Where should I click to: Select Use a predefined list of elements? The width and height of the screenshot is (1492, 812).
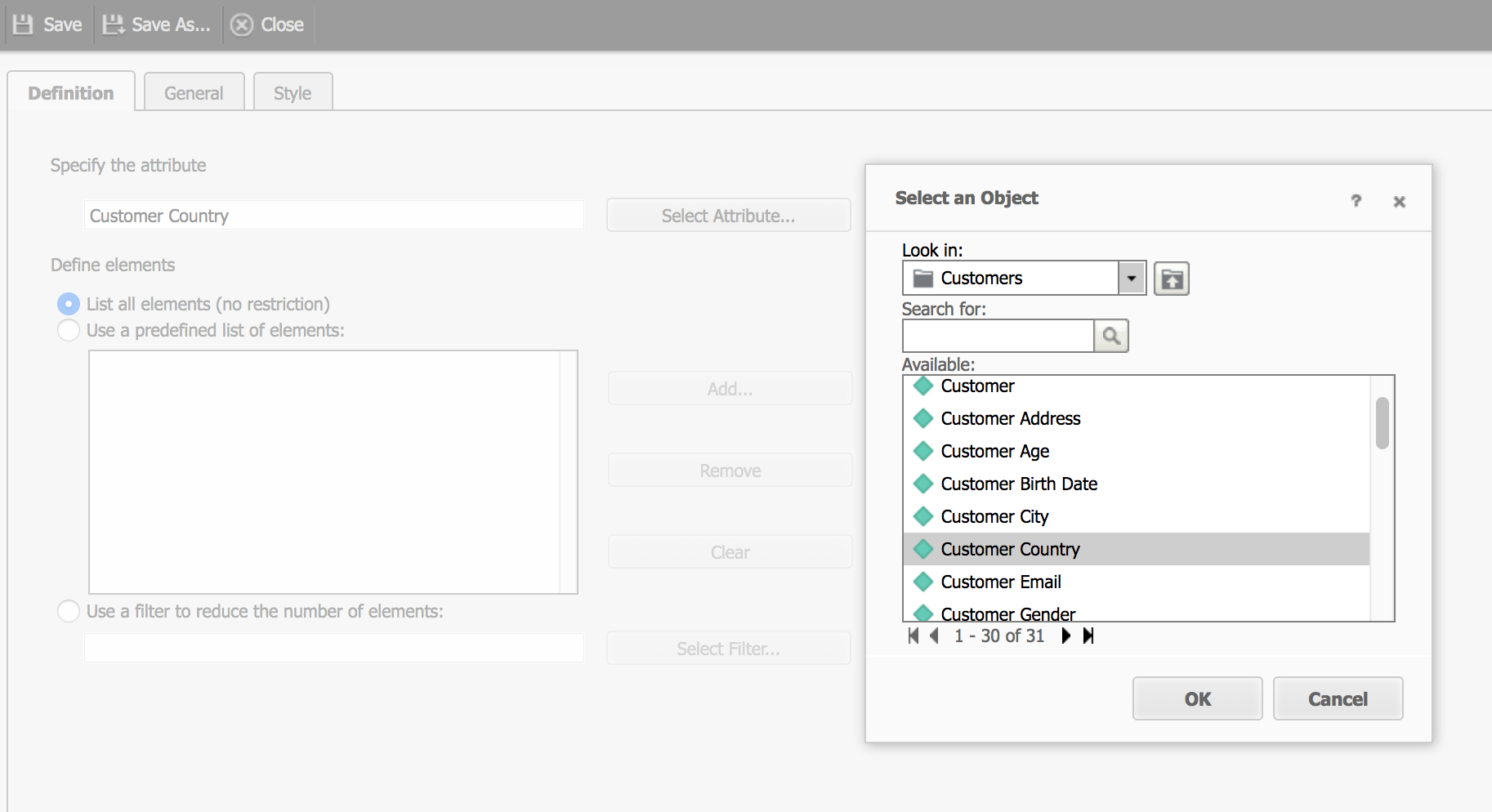[69, 330]
